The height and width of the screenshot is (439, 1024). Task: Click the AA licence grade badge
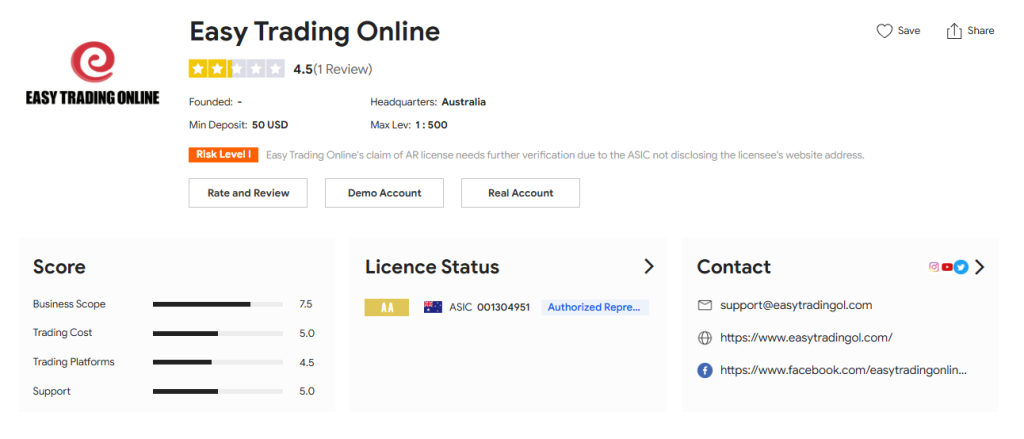[387, 307]
